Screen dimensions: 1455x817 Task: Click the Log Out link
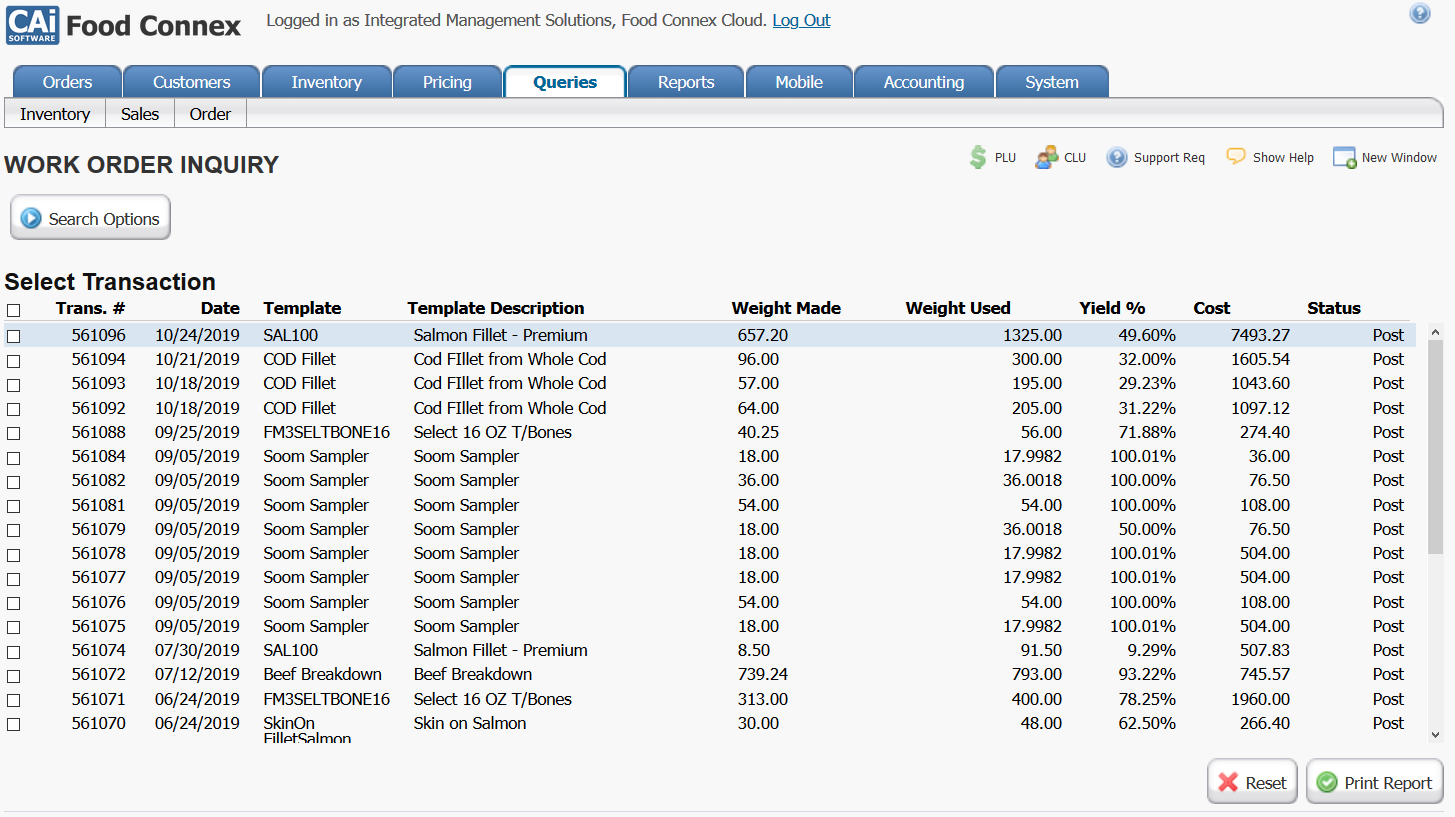click(801, 20)
